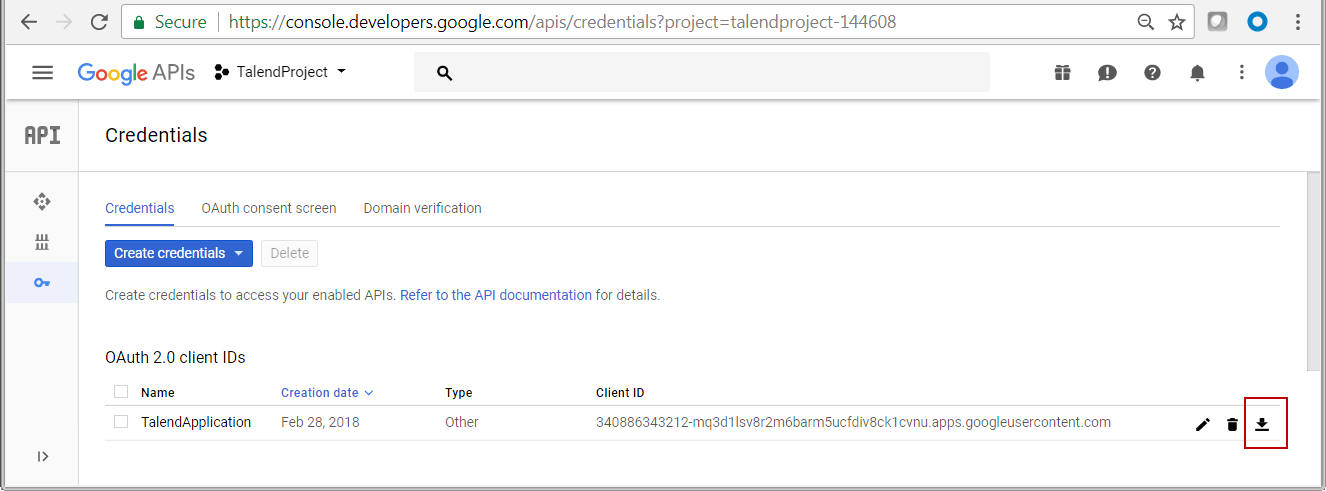The image size is (1326, 491).
Task: Select the TalendApplication row checkbox
Action: pyautogui.click(x=121, y=422)
